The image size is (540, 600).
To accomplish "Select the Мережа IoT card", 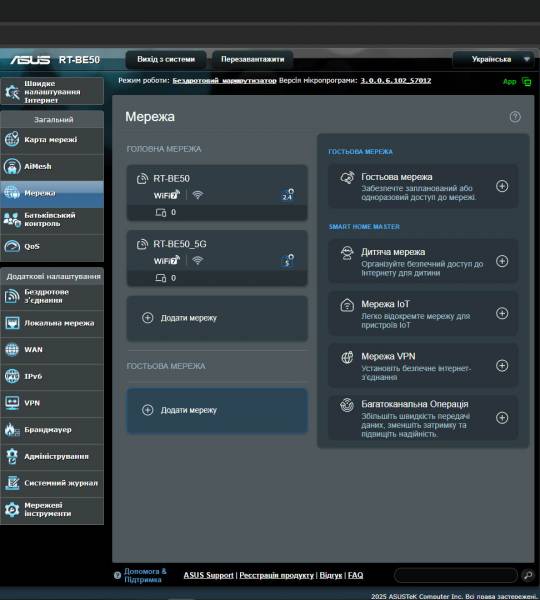I will coord(423,314).
